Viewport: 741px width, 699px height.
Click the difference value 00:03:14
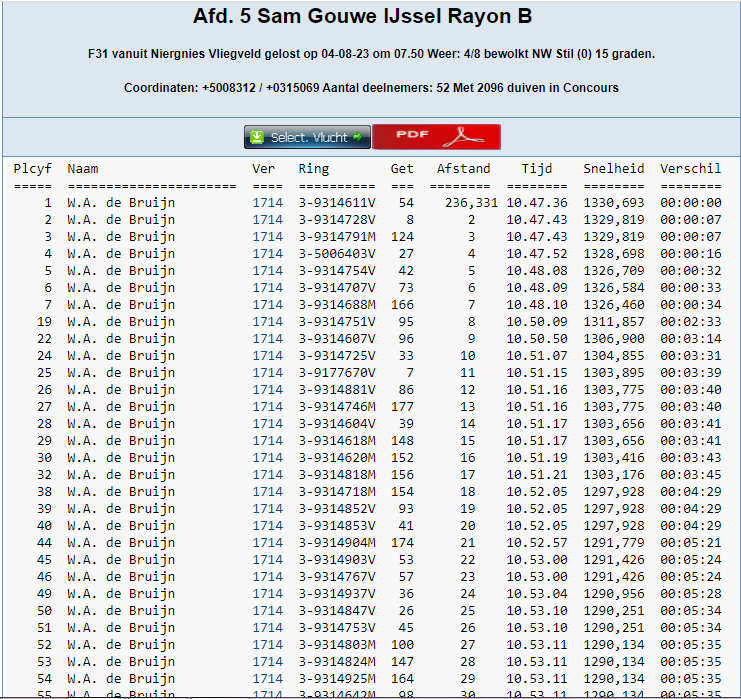[x=690, y=339]
